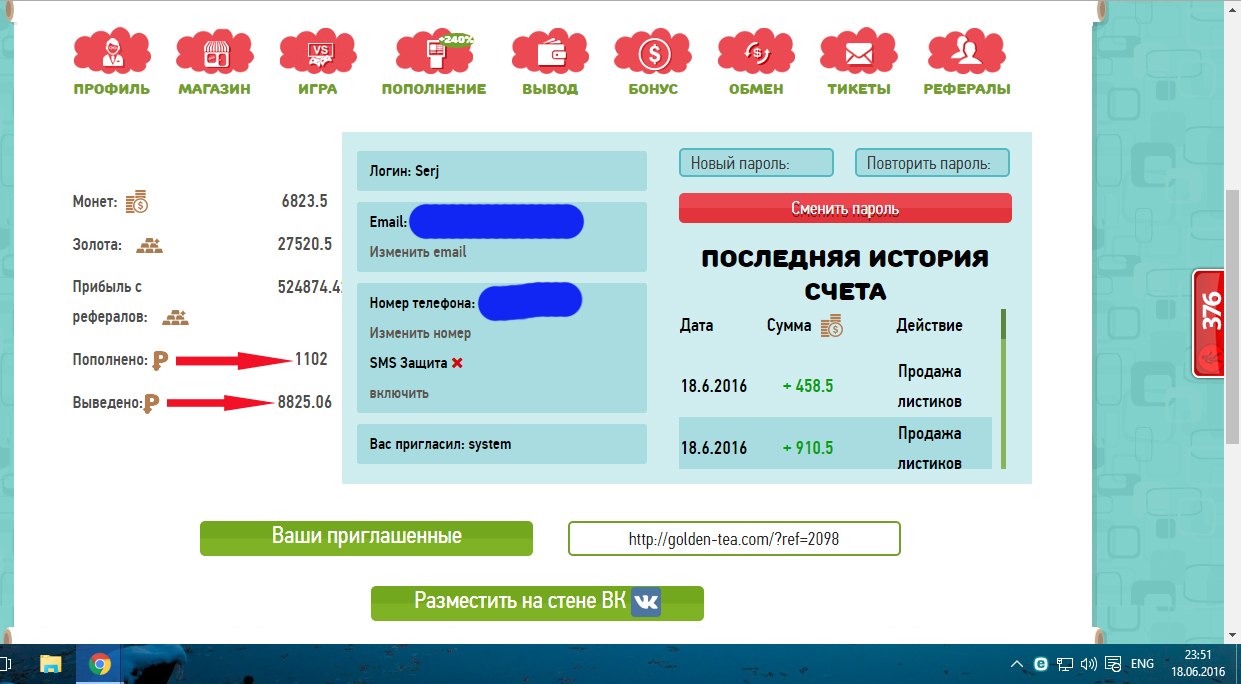The width and height of the screenshot is (1241, 684).
Task: Click the МАГАЗИН menu label
Action: [214, 89]
